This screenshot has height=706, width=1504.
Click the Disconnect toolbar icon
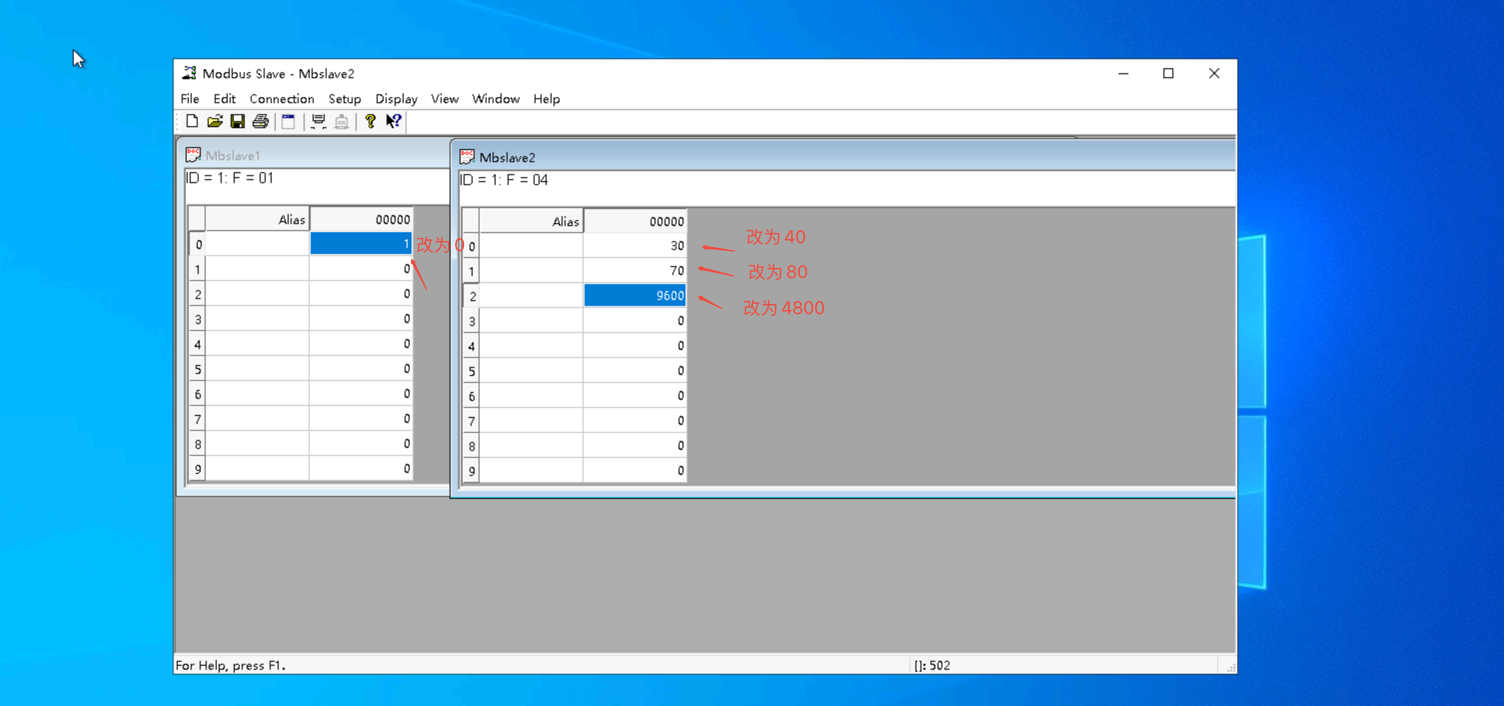pos(342,121)
